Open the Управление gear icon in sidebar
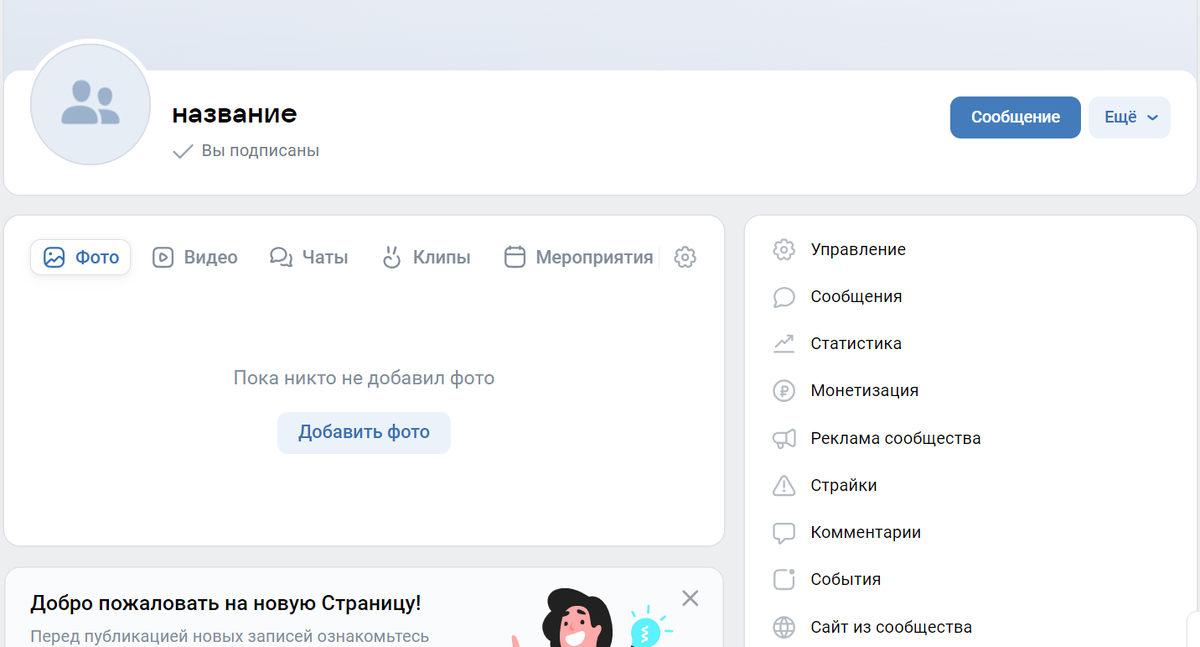 click(784, 249)
